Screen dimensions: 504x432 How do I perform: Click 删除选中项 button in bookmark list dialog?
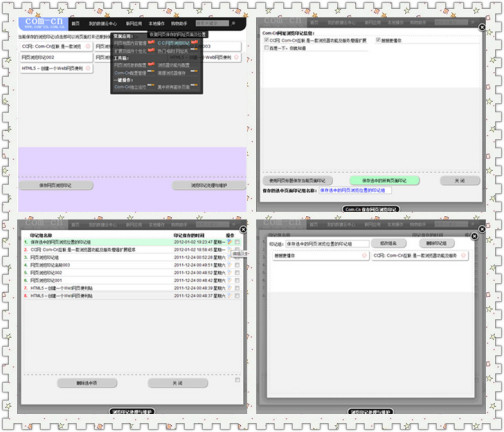[87, 383]
